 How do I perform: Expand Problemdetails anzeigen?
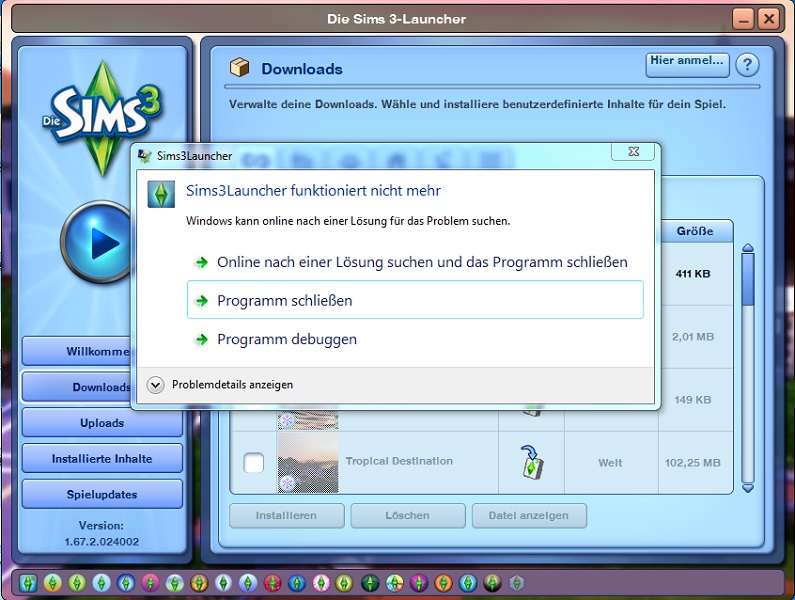click(x=220, y=385)
